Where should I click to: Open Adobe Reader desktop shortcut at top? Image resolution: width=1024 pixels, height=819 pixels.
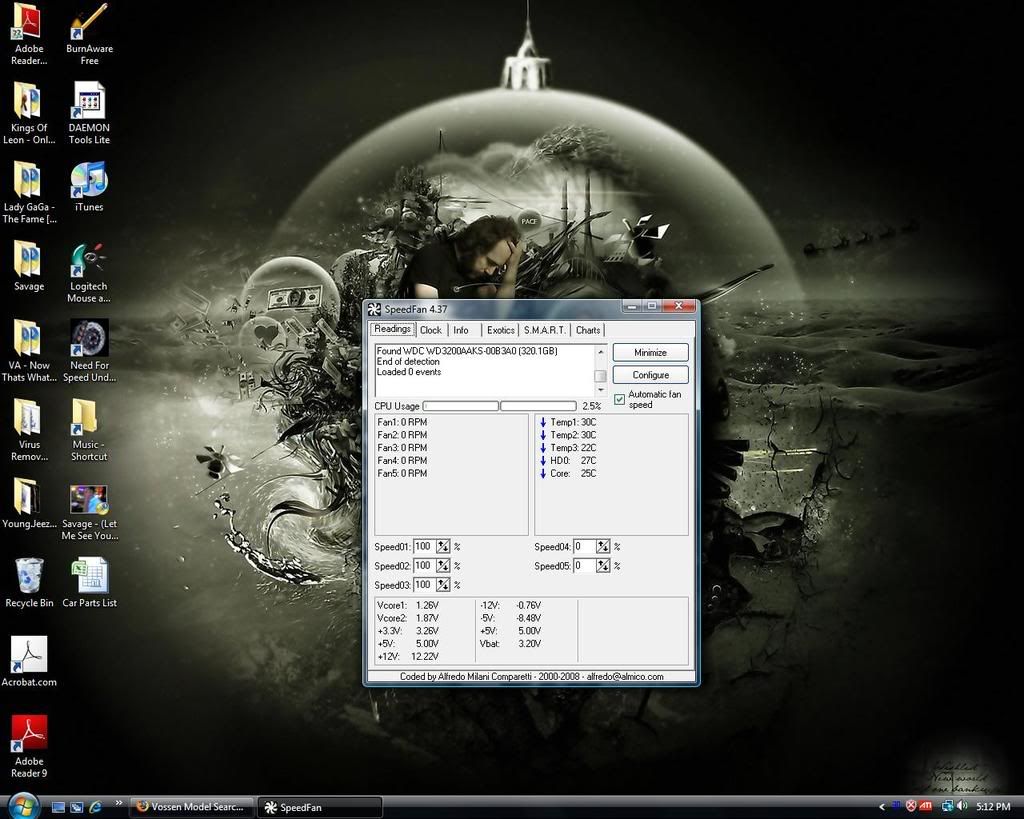29,34
